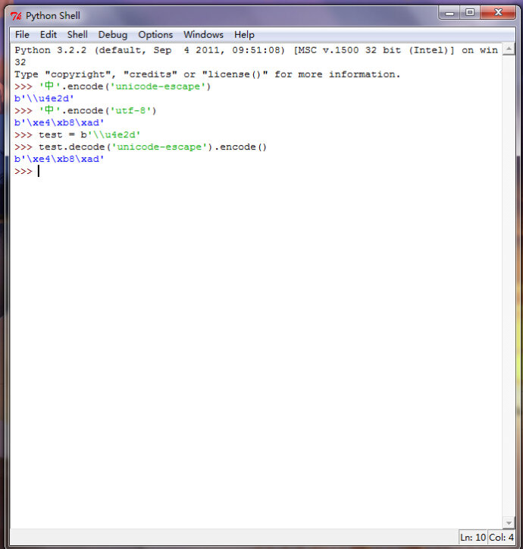Viewport: 523px width, 549px height.
Task: Minimize the Python Shell window
Action: tap(449, 13)
